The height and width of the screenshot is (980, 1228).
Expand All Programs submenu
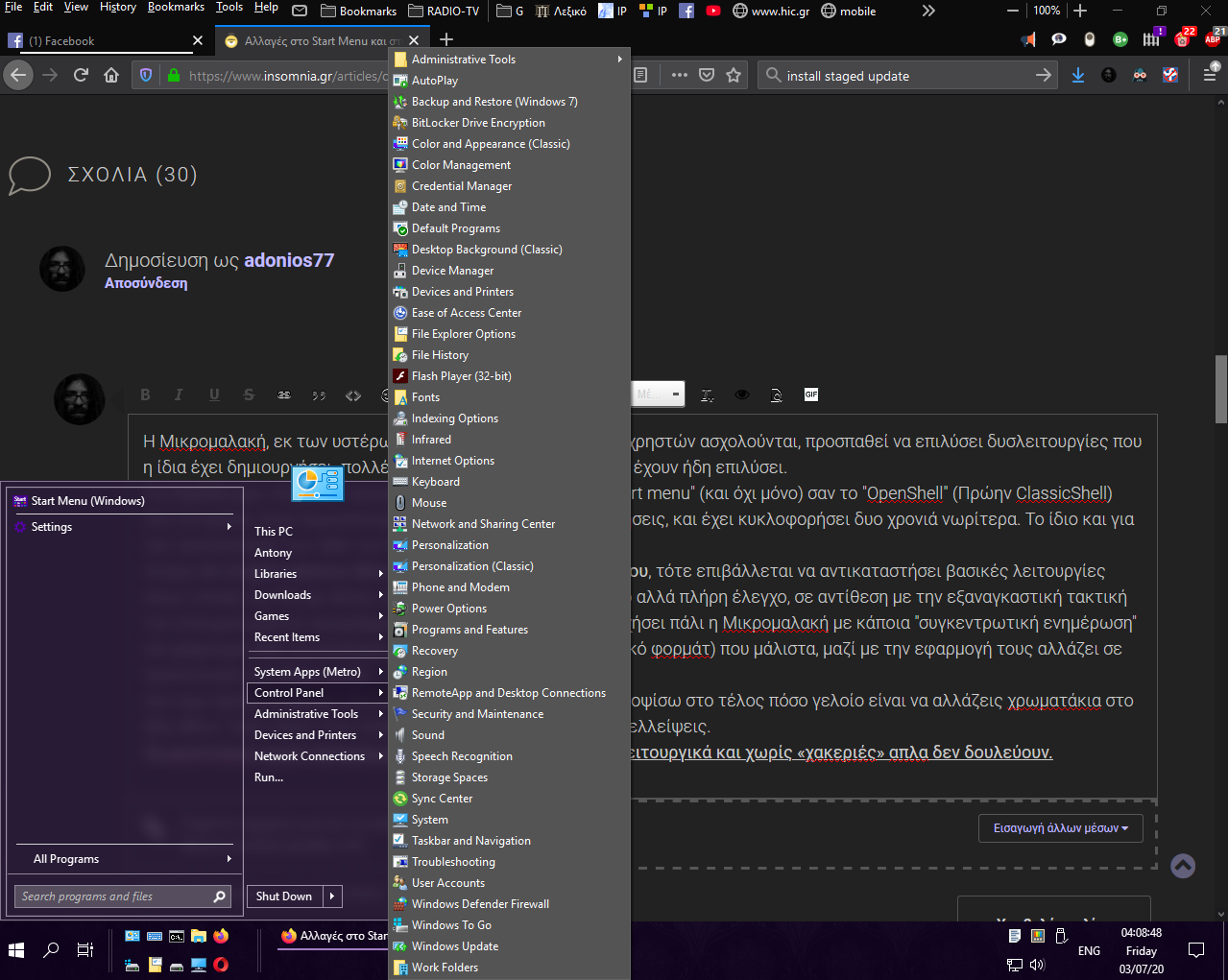[229, 859]
